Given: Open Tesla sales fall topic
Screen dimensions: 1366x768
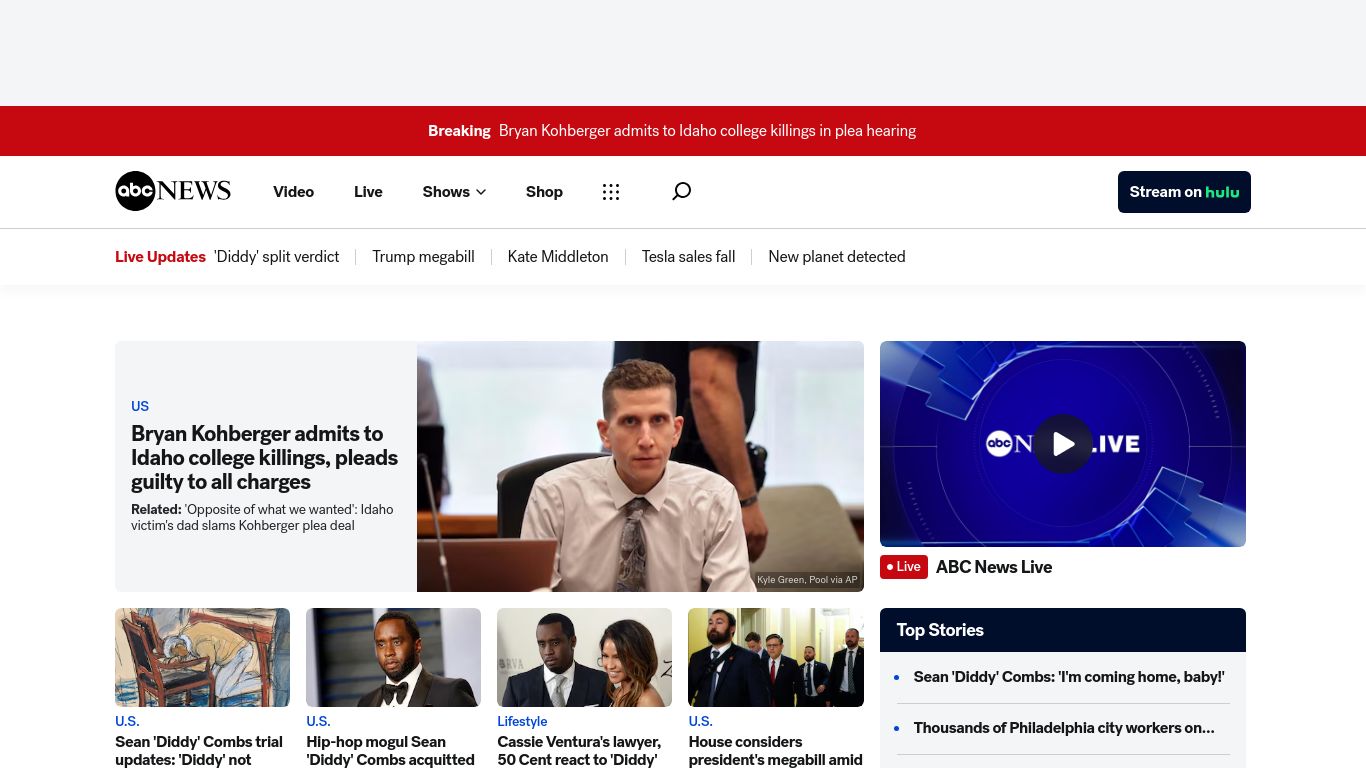Looking at the screenshot, I should tap(688, 257).
